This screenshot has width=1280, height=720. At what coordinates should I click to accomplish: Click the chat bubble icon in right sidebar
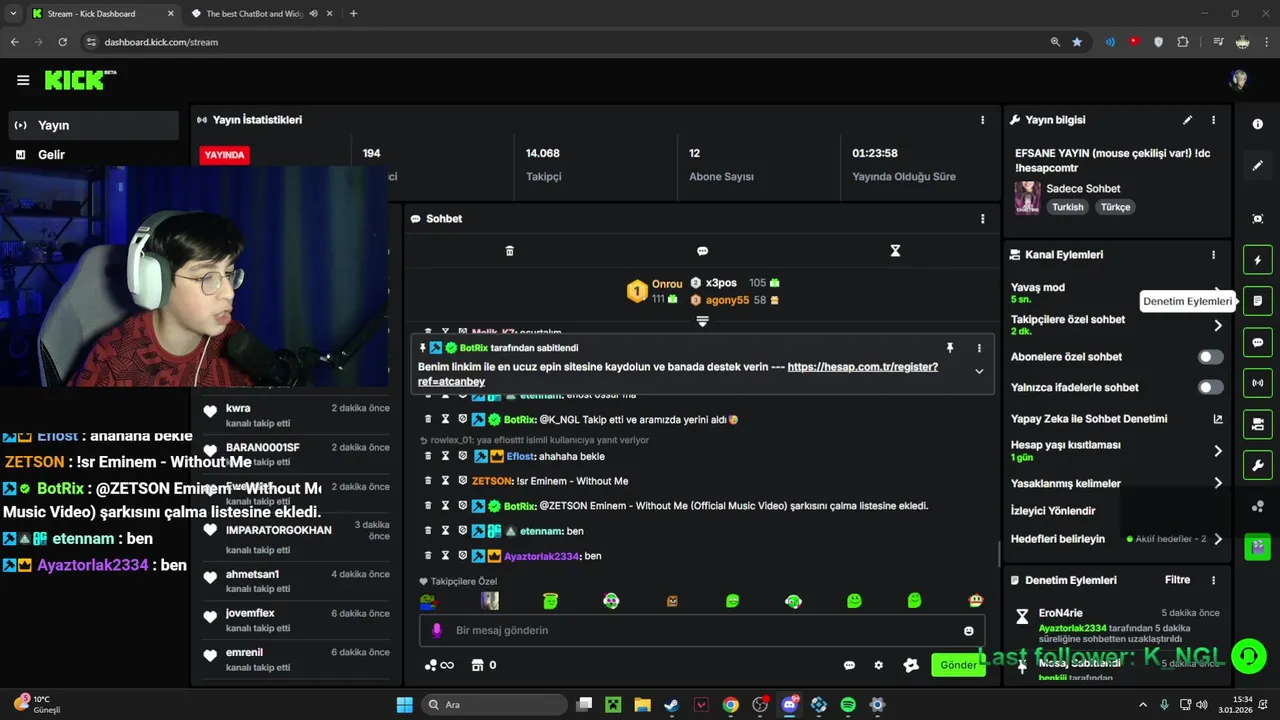[x=1257, y=342]
